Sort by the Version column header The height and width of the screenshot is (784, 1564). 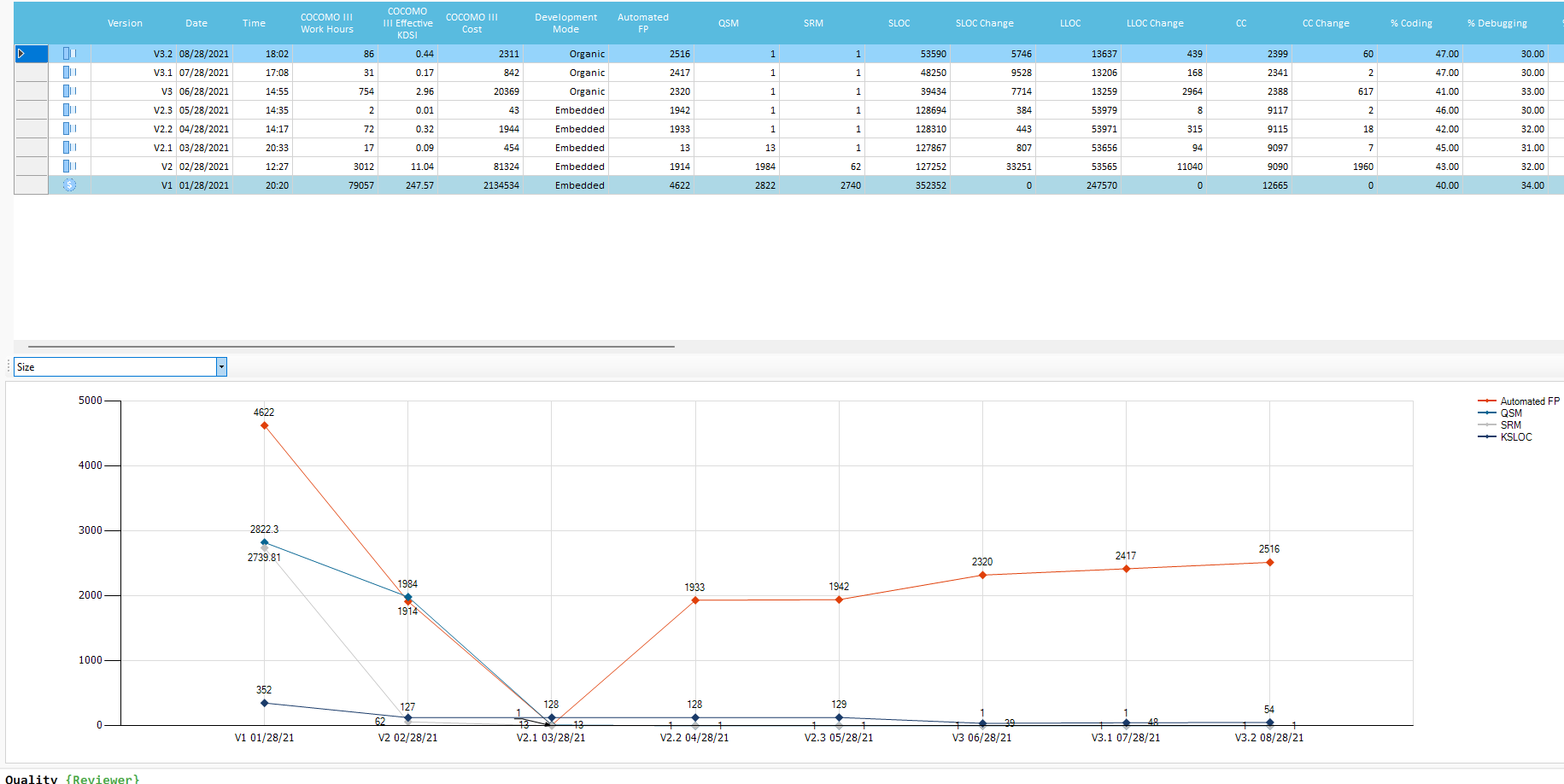(125, 23)
